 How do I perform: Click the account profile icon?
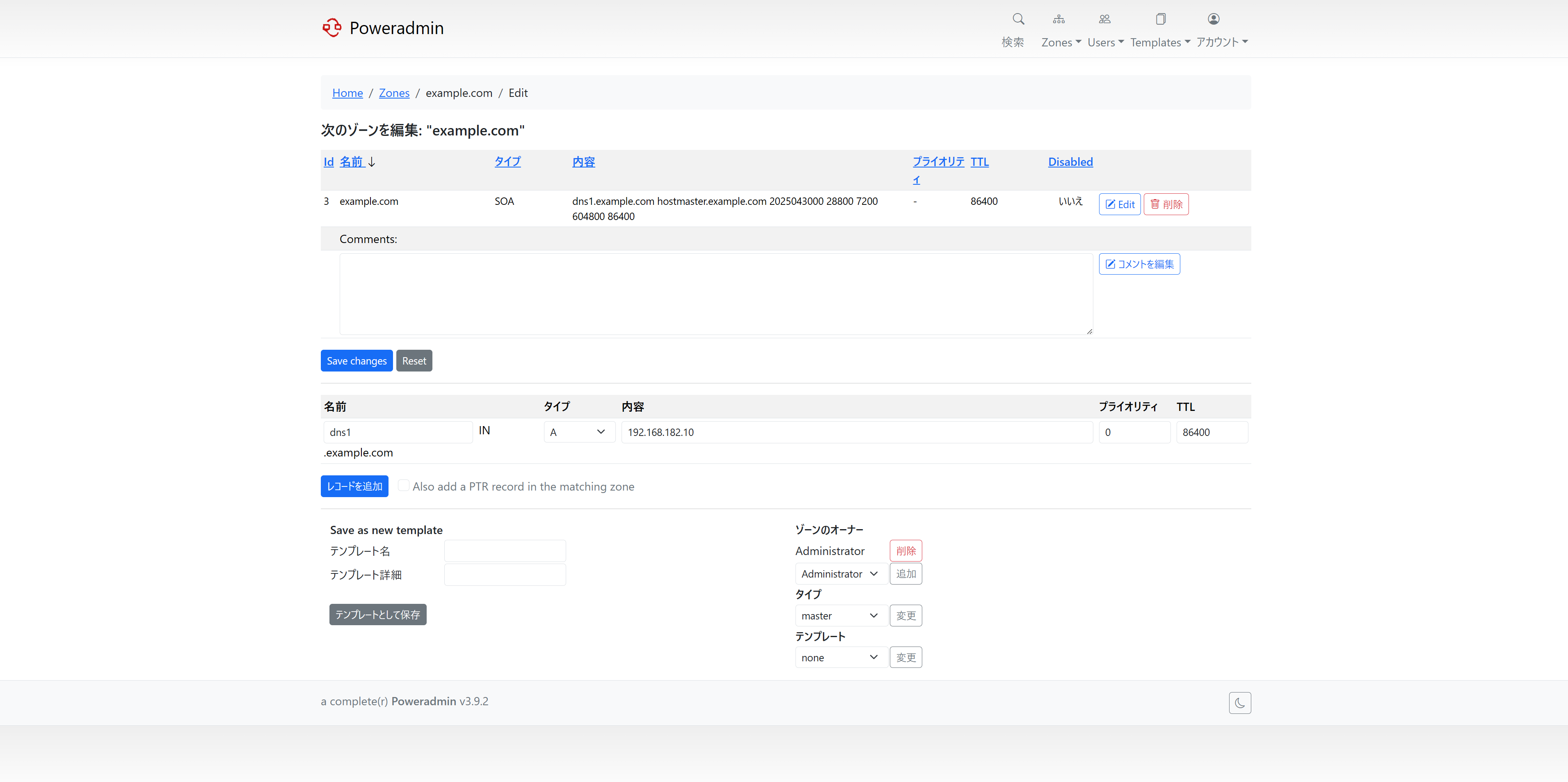coord(1213,19)
